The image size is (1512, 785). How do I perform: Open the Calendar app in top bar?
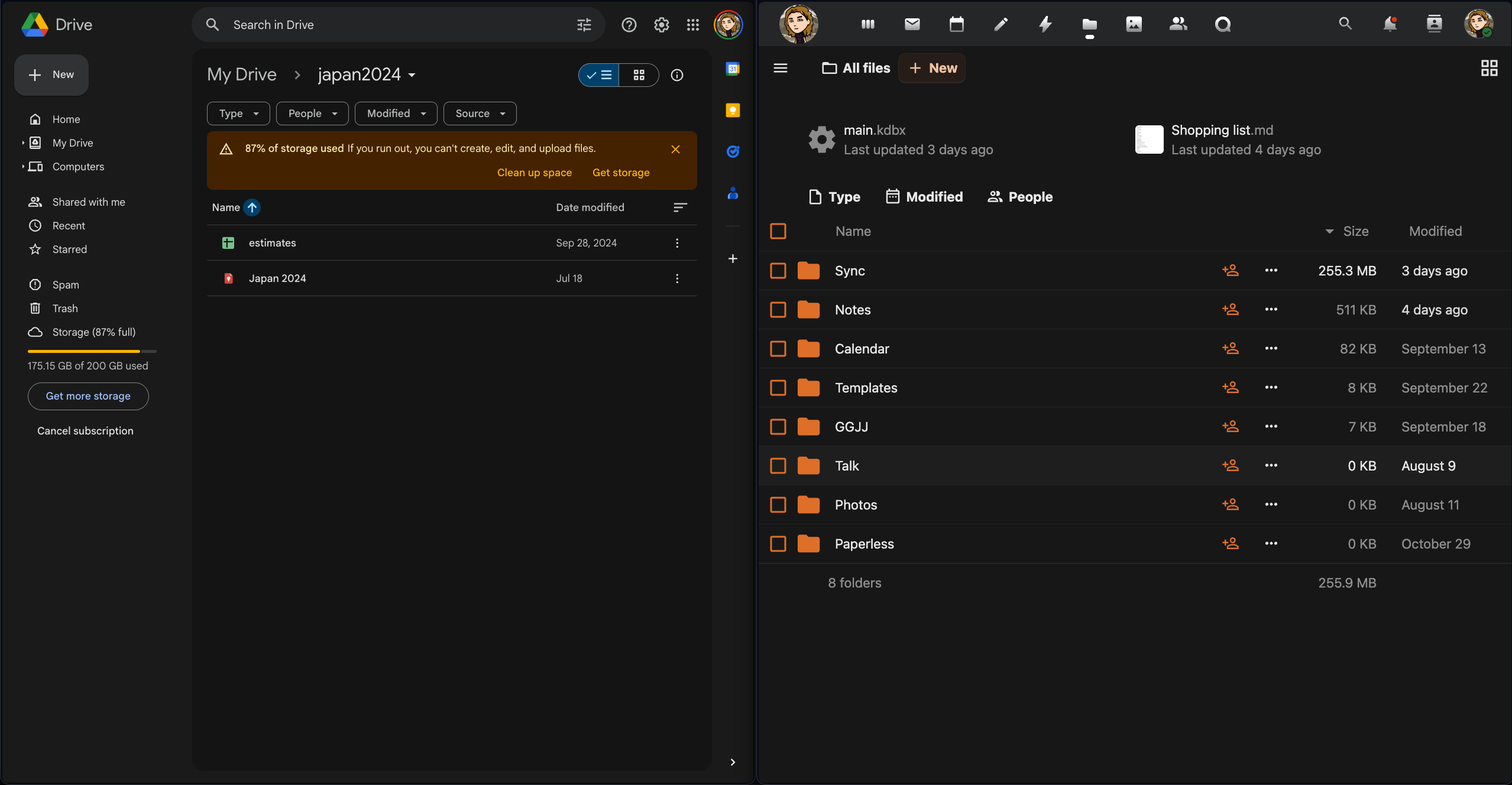(956, 24)
